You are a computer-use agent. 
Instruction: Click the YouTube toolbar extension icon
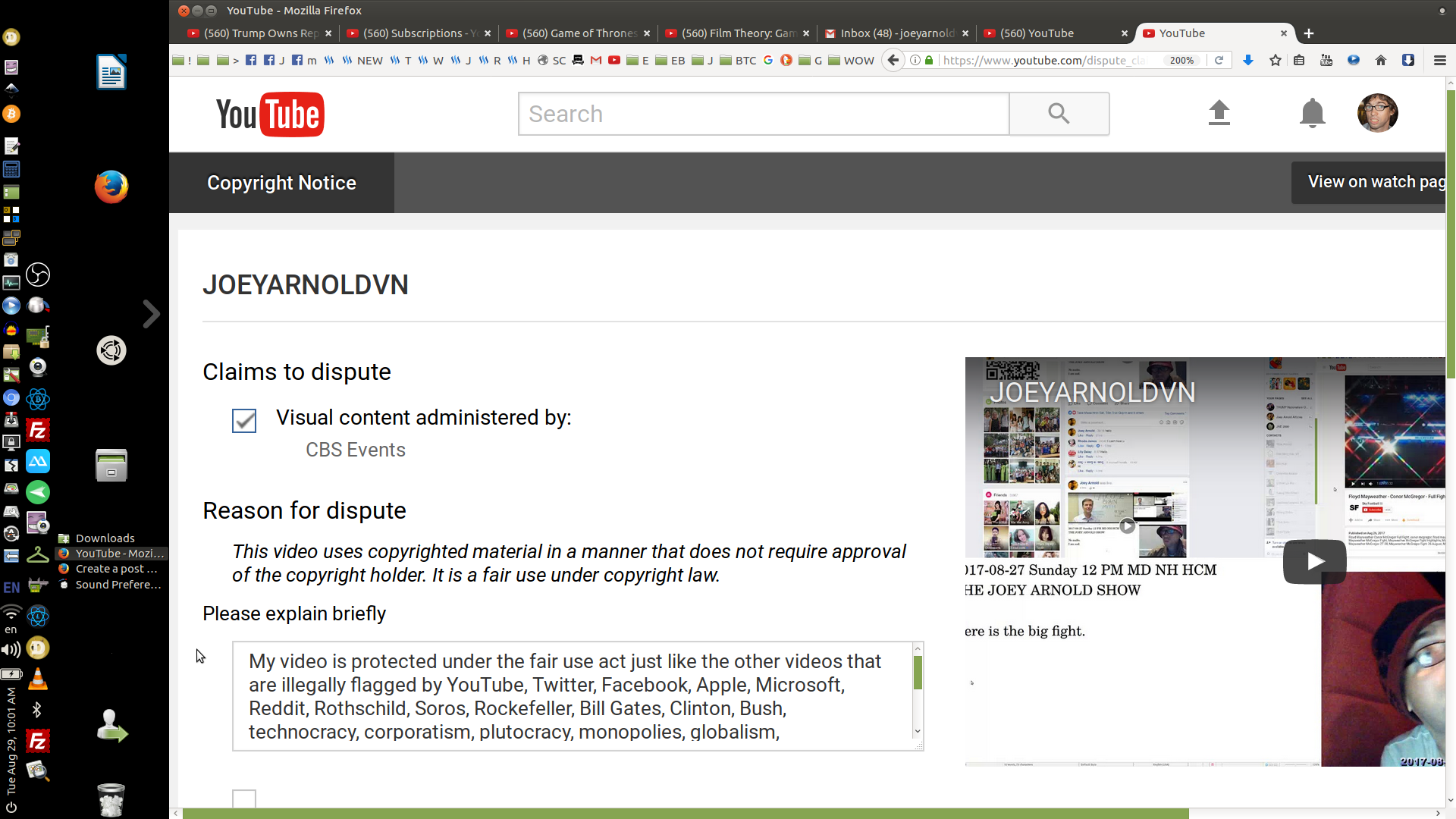pyautogui.click(x=1326, y=60)
